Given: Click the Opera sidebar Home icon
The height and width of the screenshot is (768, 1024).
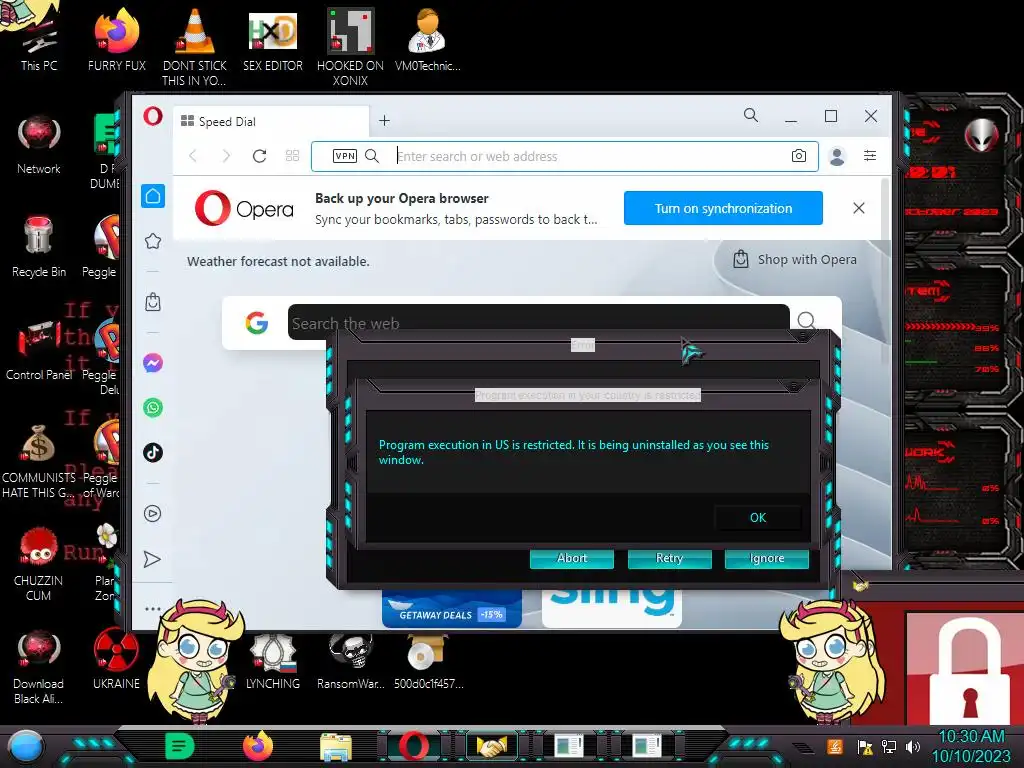Looking at the screenshot, I should point(153,196).
